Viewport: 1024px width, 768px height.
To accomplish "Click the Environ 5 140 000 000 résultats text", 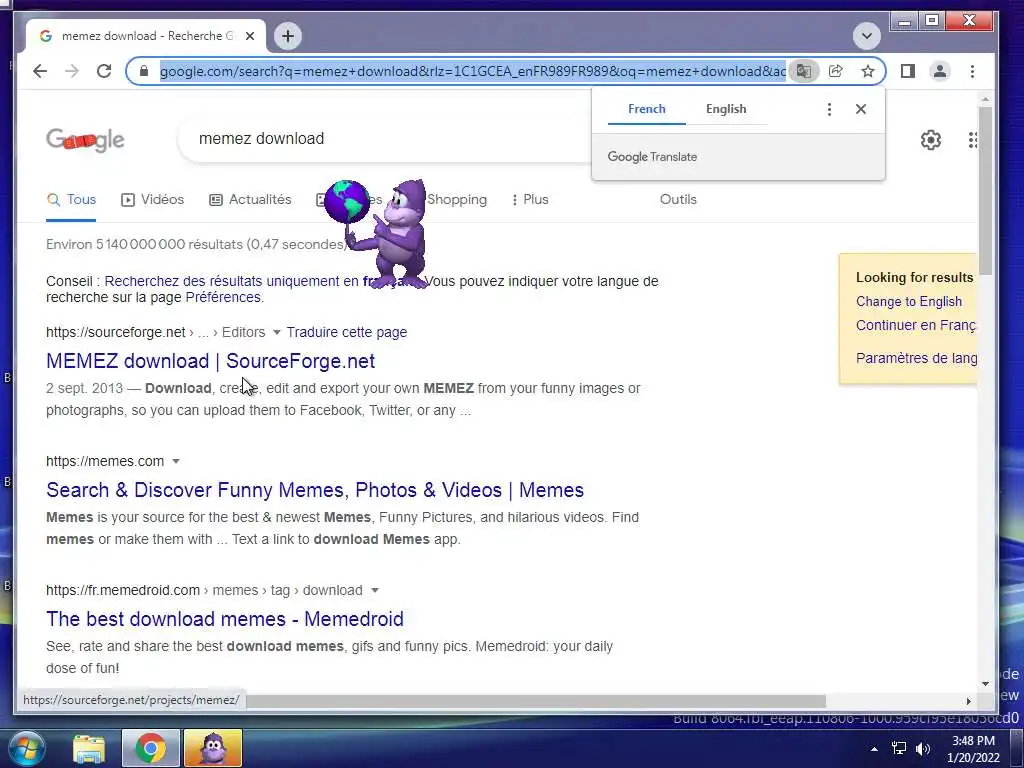I will point(197,244).
